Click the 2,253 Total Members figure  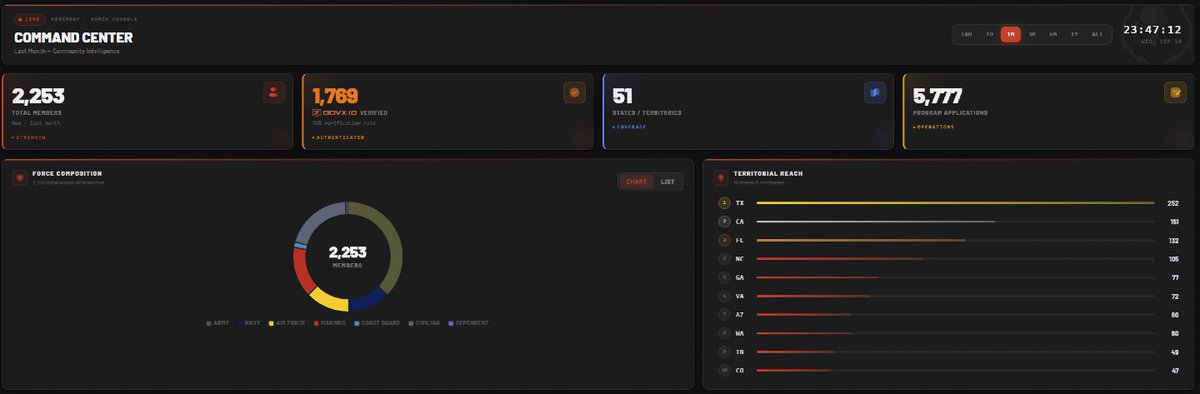tap(38, 96)
